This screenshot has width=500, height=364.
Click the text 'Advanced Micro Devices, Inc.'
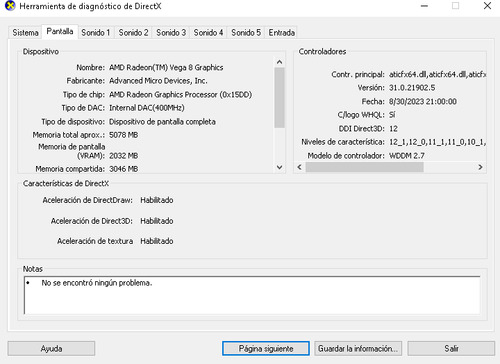(158, 81)
